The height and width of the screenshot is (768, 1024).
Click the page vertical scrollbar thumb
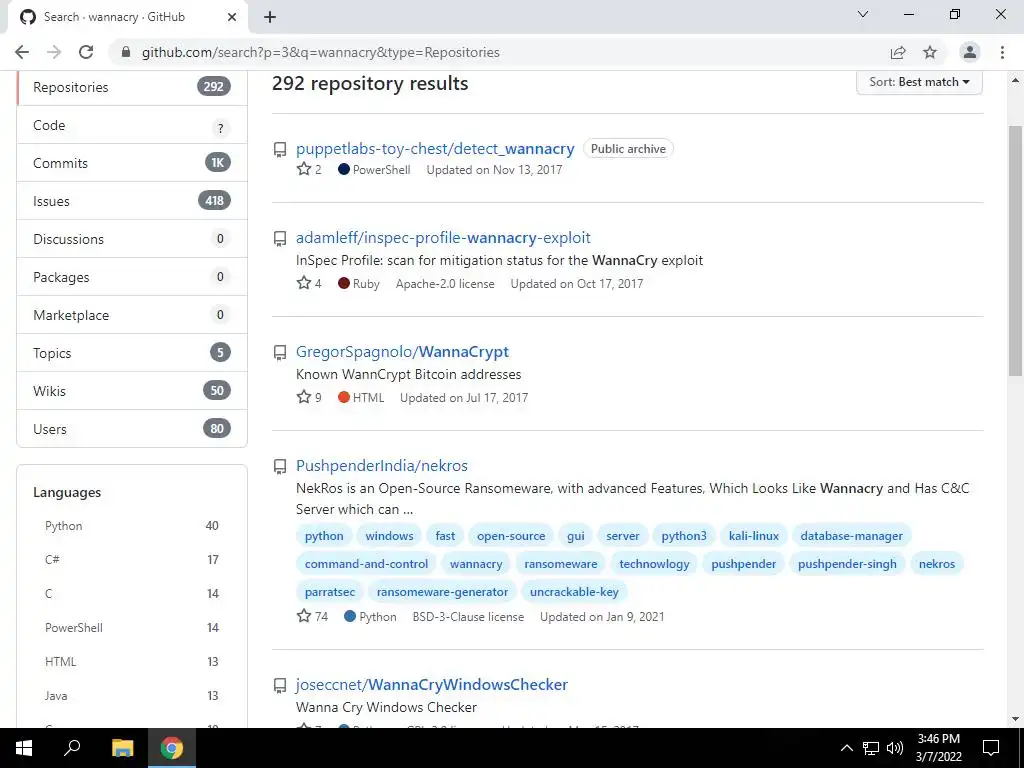pyautogui.click(x=1015, y=251)
